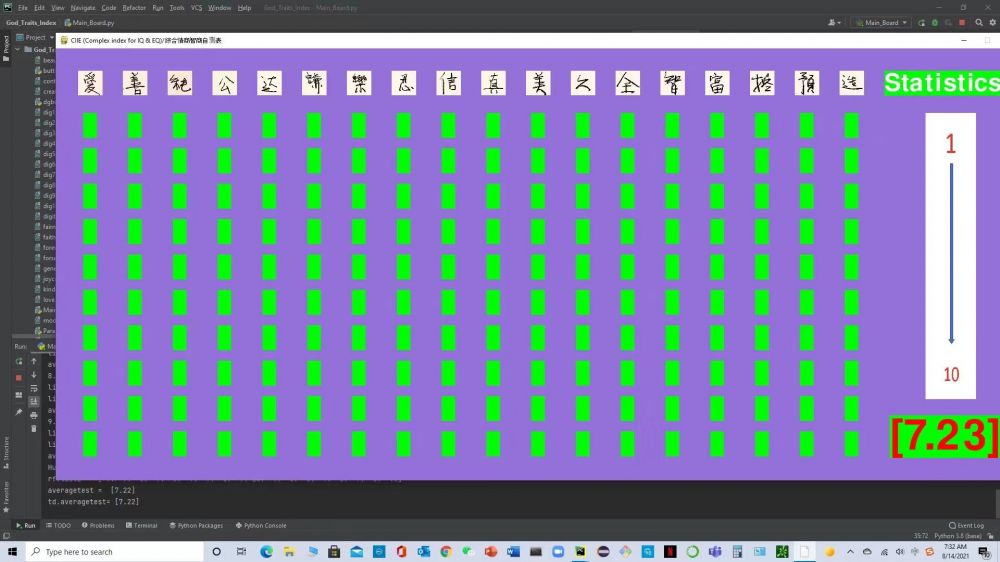The image size is (1000, 562).
Task: Open the Python Console tool window
Action: pyautogui.click(x=261, y=525)
